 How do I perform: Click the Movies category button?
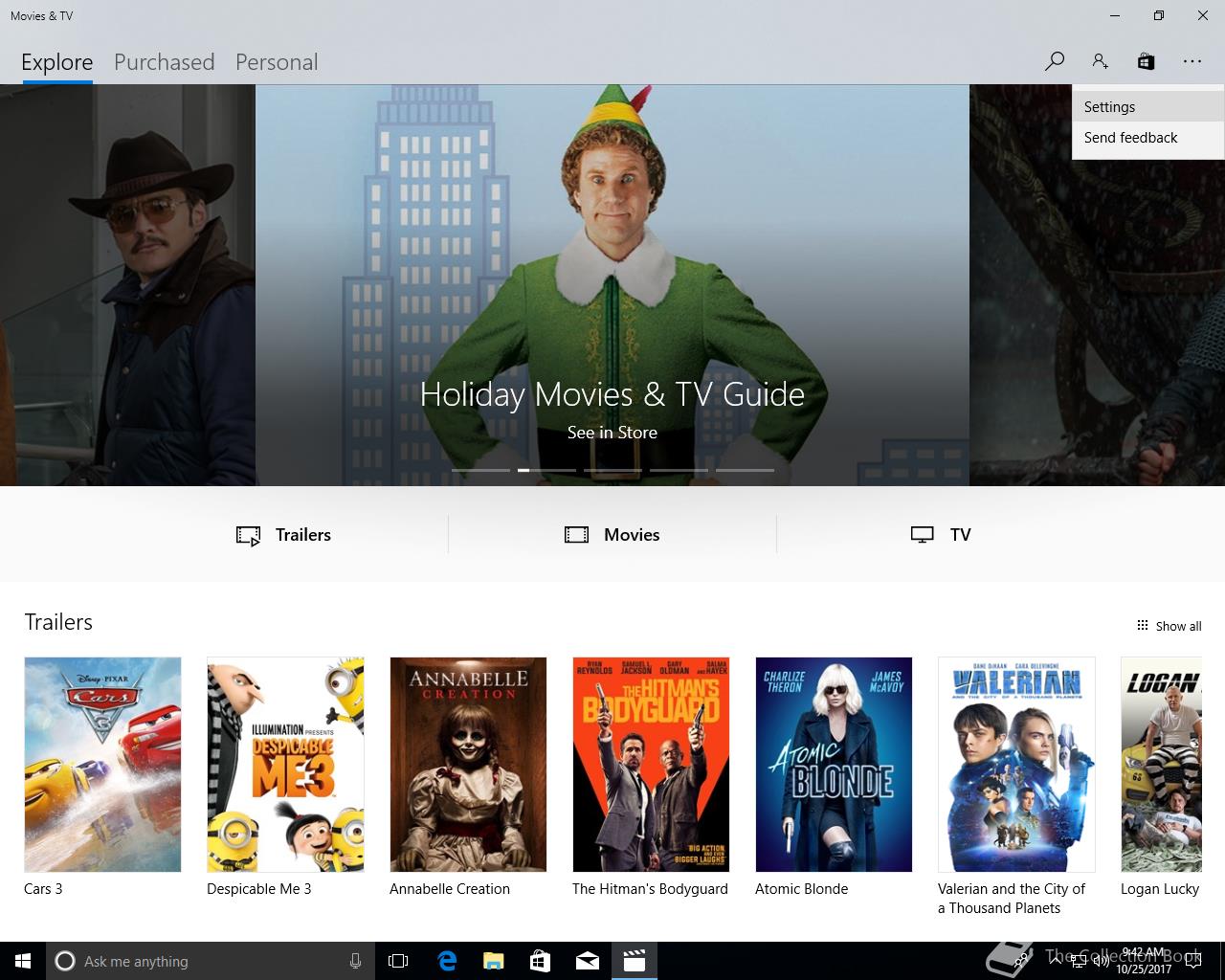click(x=612, y=535)
